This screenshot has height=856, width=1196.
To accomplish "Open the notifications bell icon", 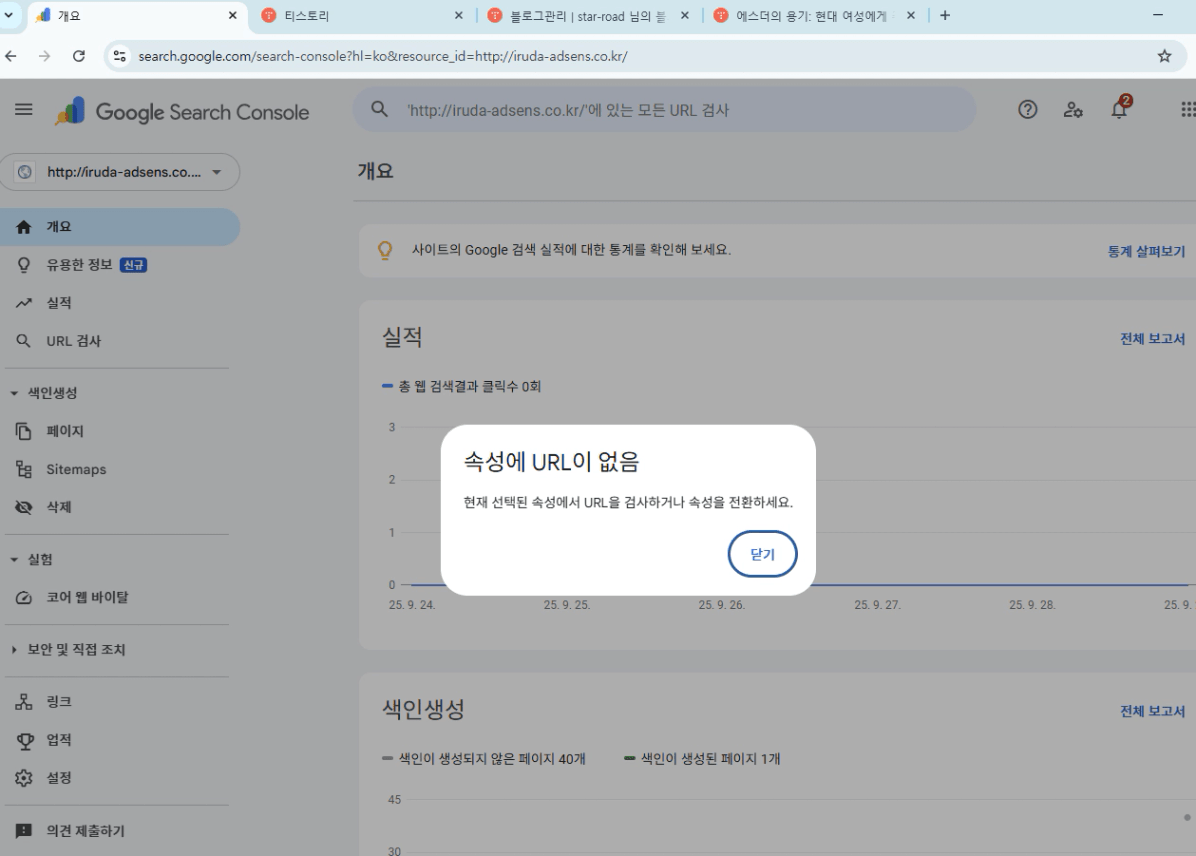I will [x=1120, y=110].
